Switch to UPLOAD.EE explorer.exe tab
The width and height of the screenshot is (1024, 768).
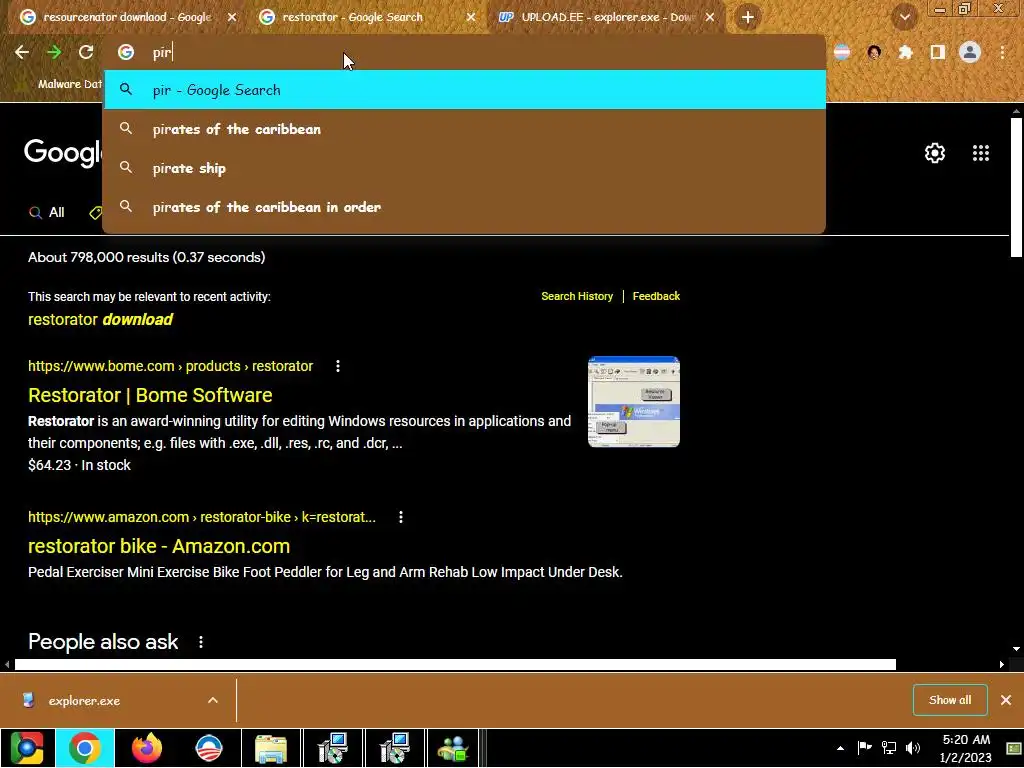point(607,17)
